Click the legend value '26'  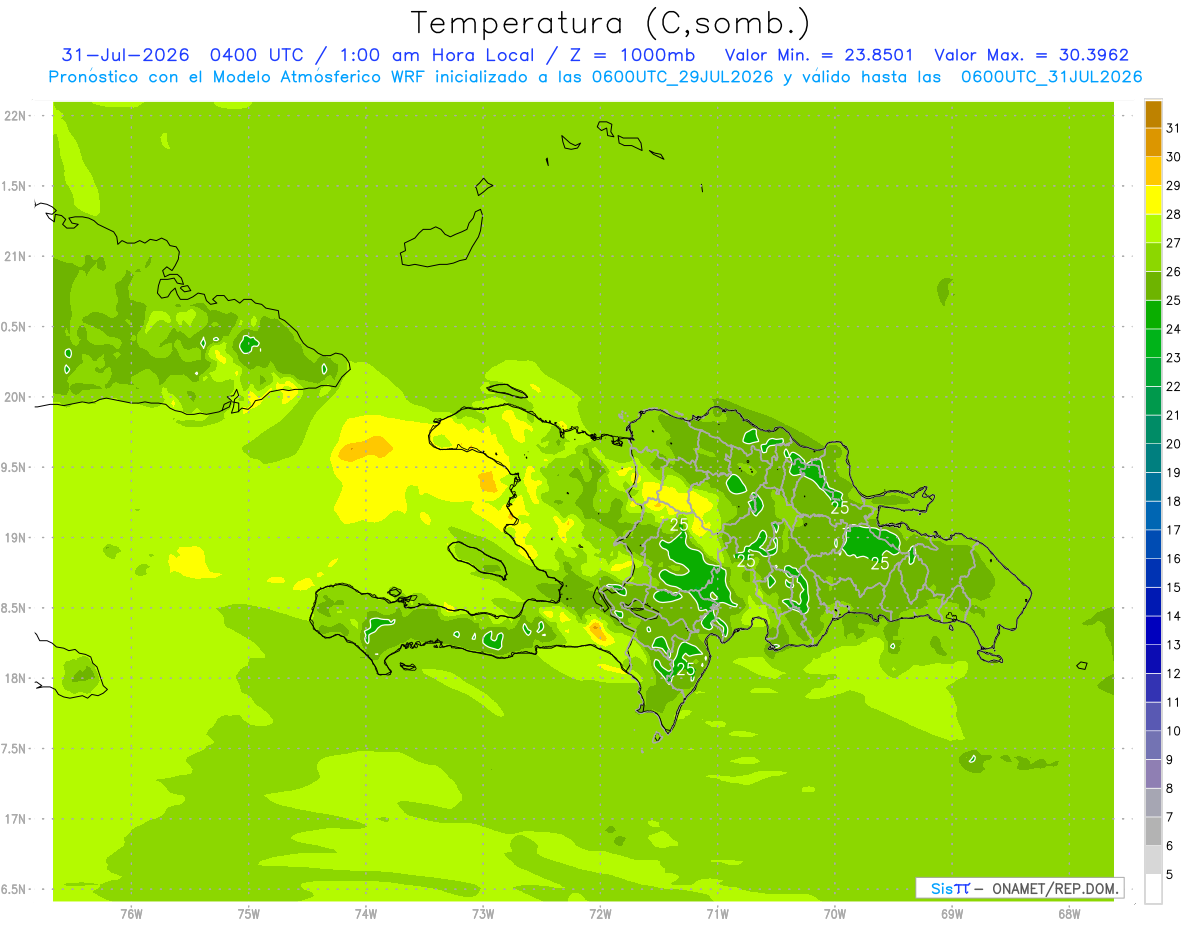(1173, 272)
